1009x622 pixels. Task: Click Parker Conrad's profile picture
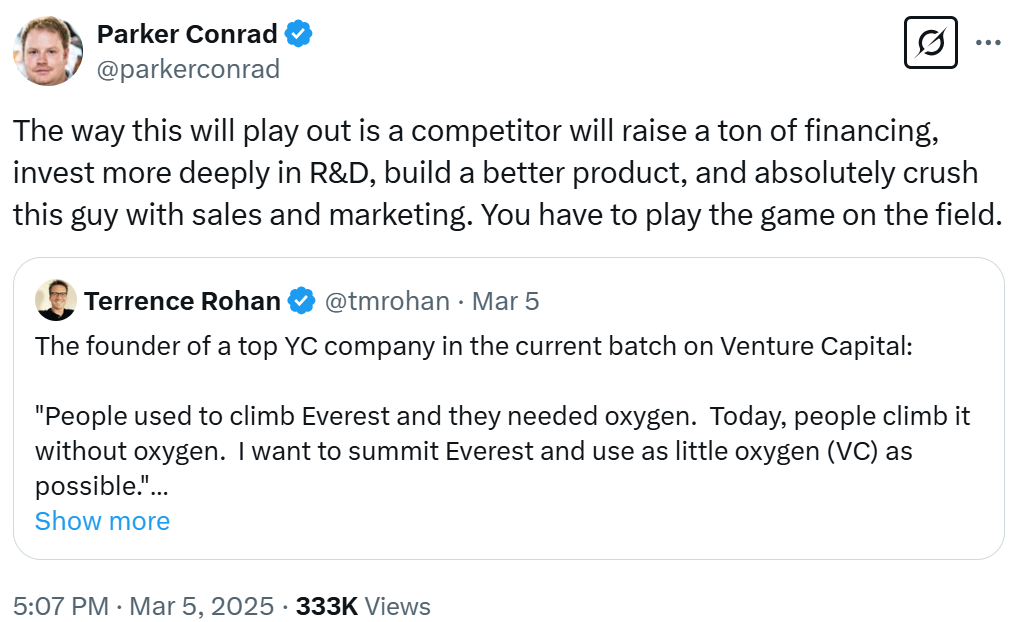(47, 51)
